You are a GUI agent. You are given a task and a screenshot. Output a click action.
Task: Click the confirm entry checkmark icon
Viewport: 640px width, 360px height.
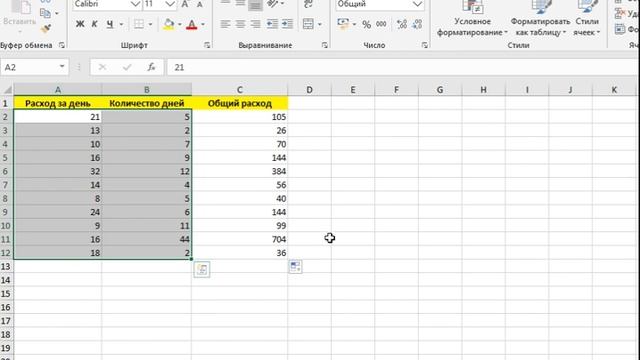coord(127,67)
